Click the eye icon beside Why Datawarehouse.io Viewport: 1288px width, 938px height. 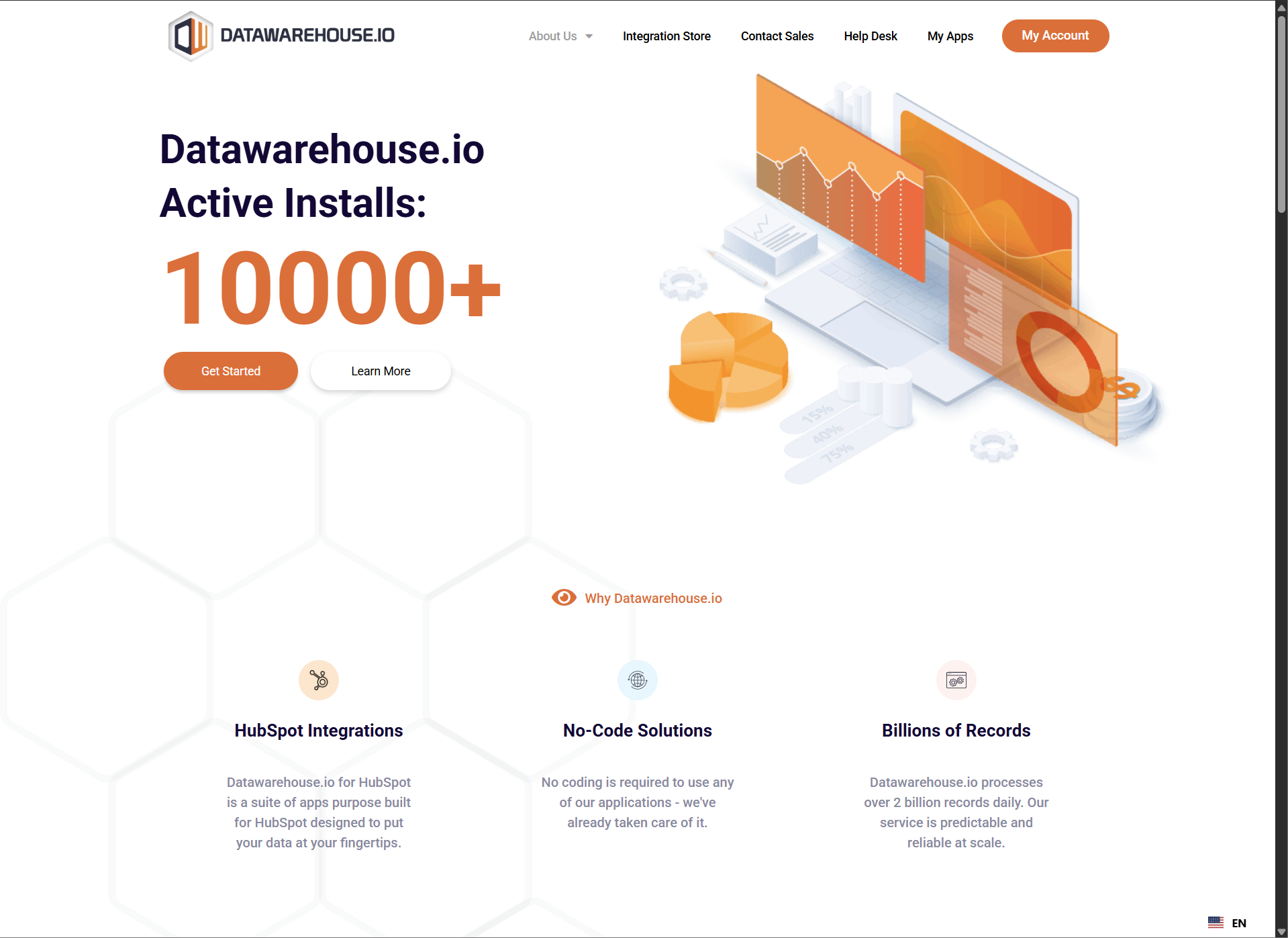tap(564, 598)
